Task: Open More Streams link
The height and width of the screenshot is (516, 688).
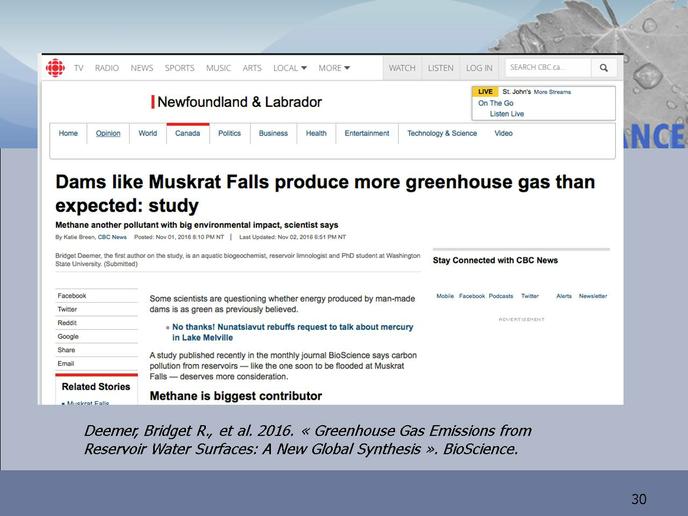Action: [x=552, y=92]
